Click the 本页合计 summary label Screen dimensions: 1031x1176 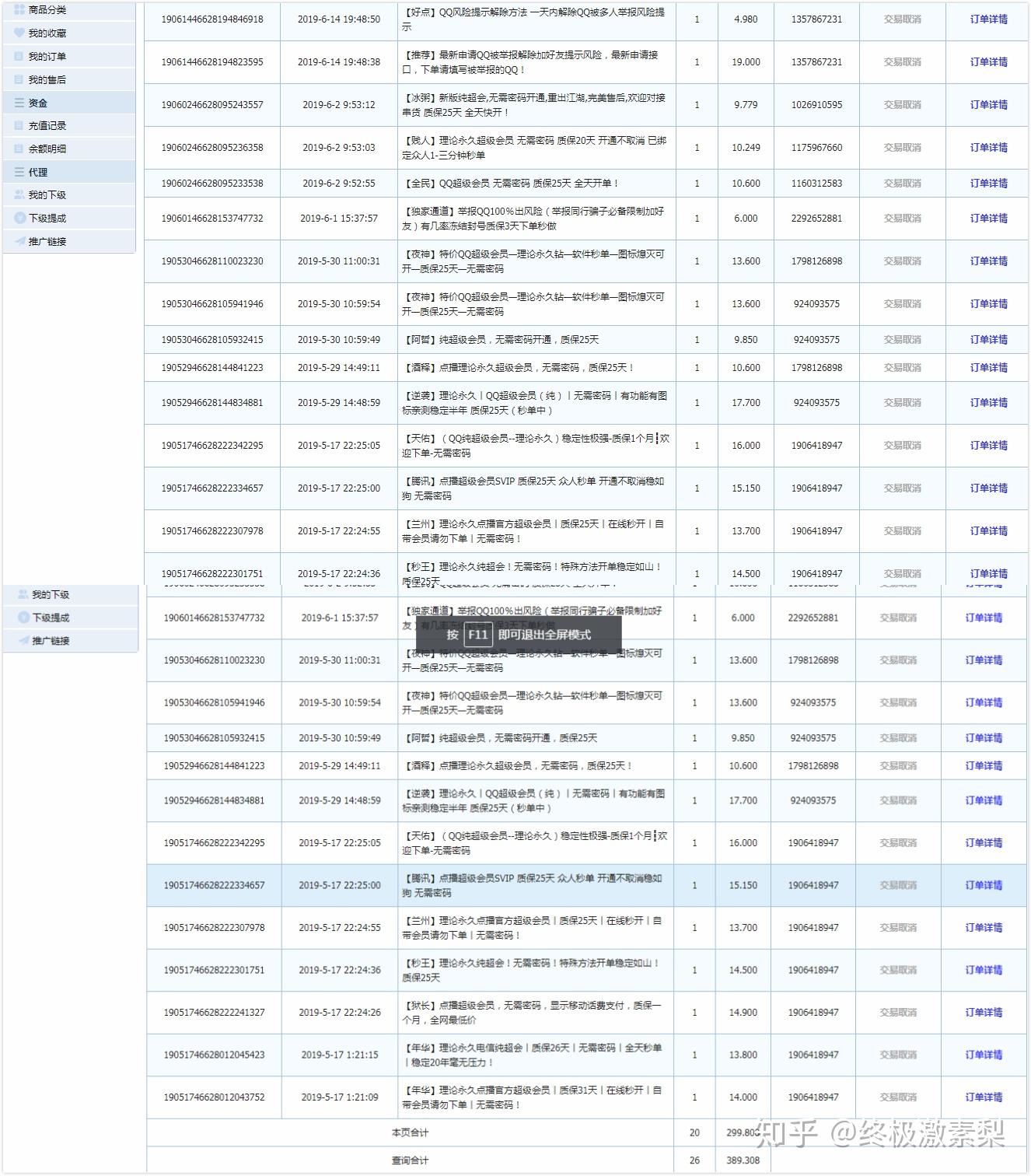pyautogui.click(x=410, y=1133)
